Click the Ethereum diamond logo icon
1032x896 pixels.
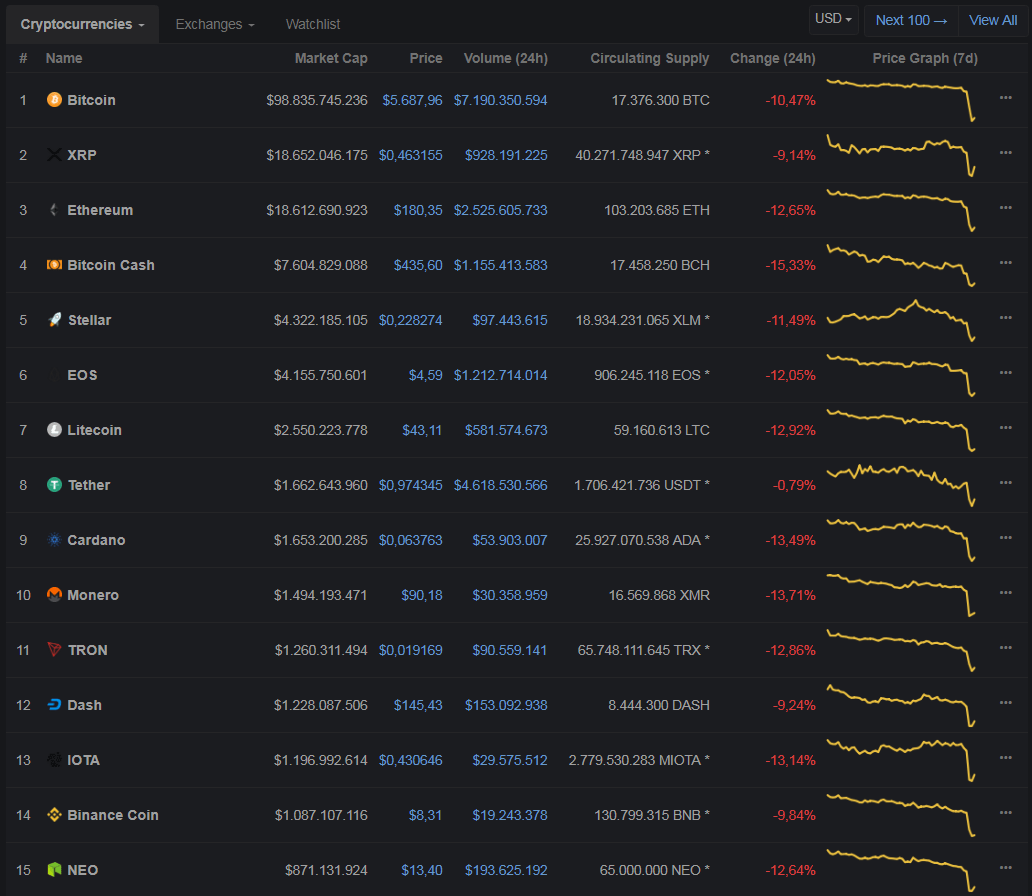pyautogui.click(x=55, y=210)
